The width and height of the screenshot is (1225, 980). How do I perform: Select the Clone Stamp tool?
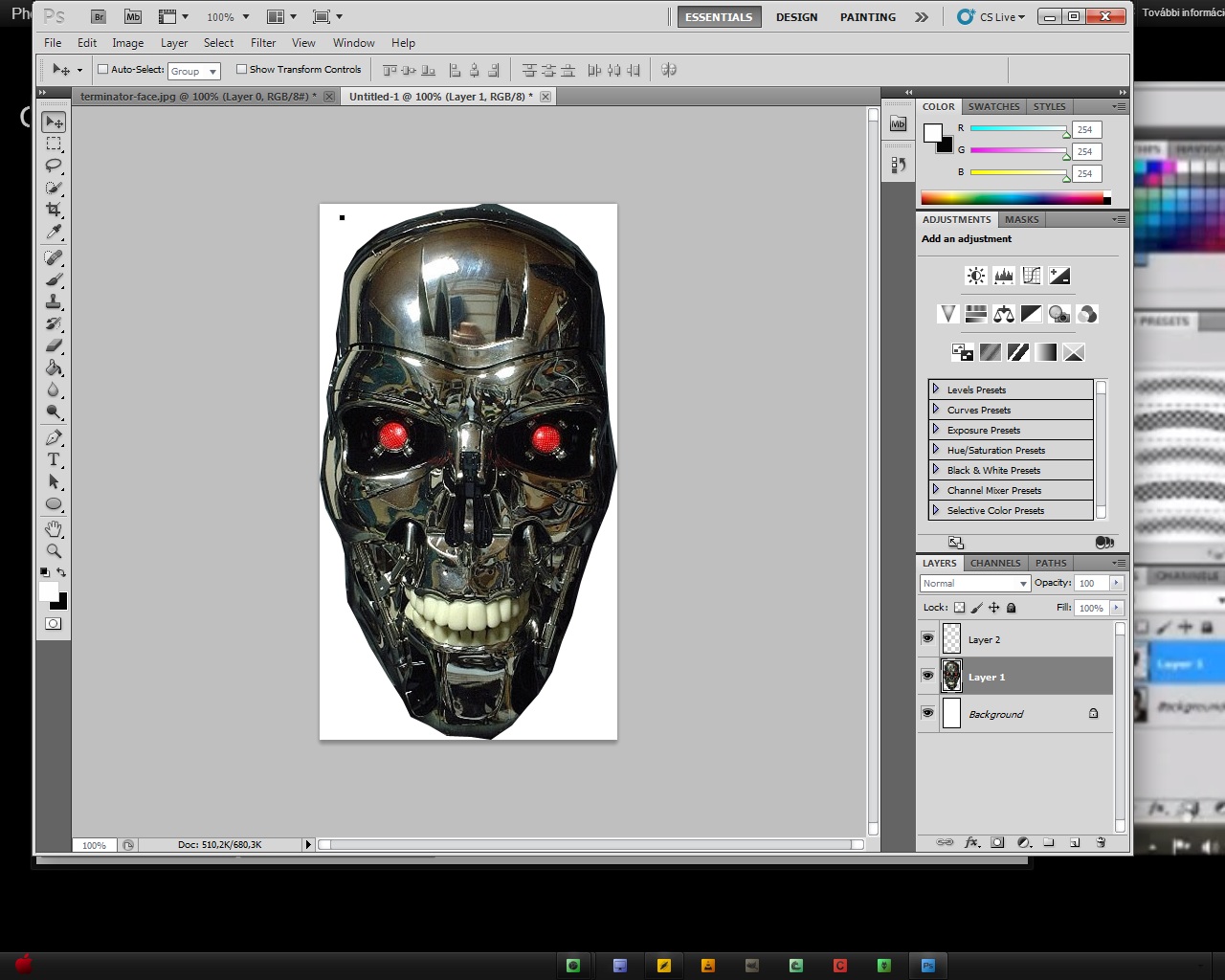pos(54,301)
